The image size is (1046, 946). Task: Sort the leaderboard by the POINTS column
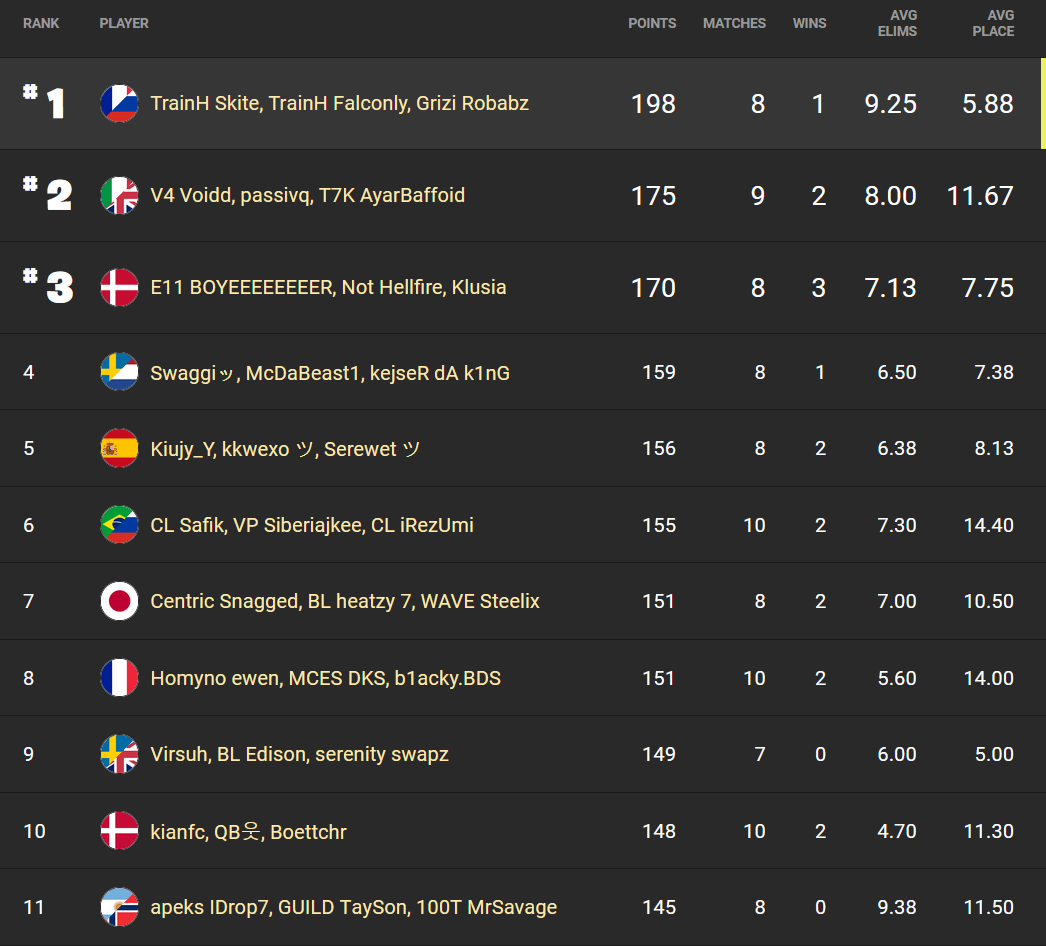(x=652, y=23)
